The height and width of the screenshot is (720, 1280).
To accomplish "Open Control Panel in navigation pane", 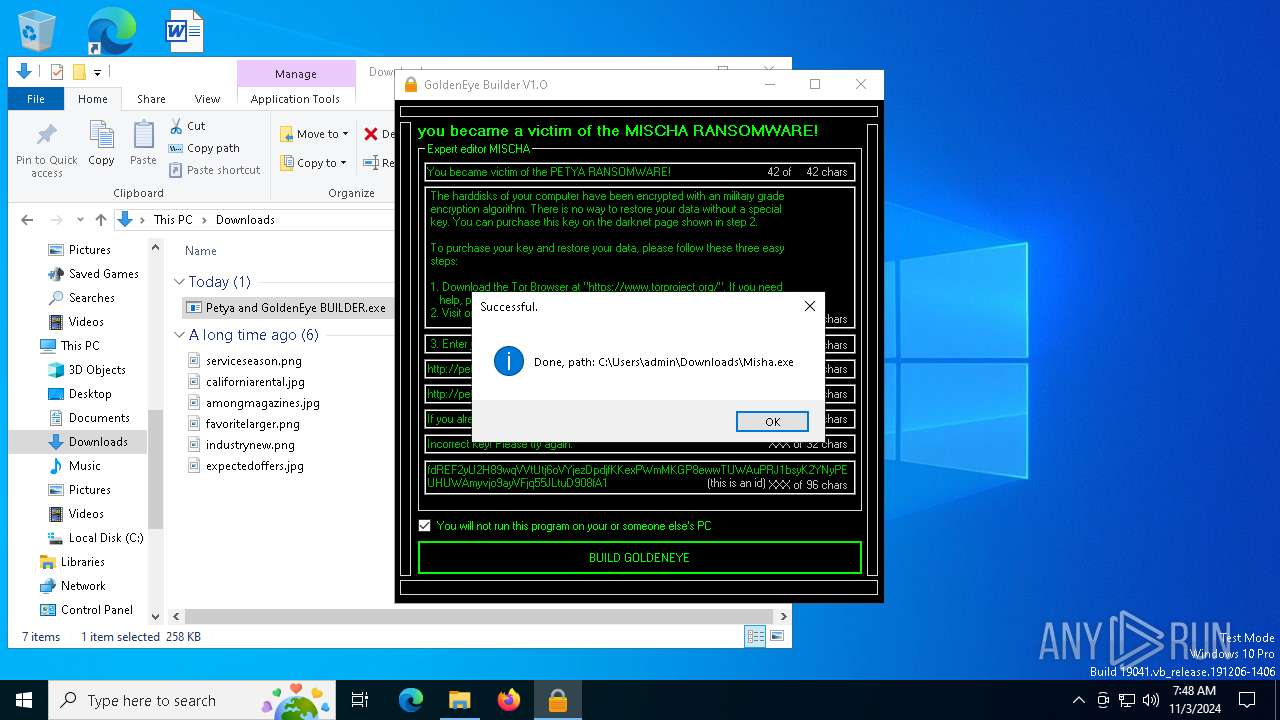I will [86, 610].
